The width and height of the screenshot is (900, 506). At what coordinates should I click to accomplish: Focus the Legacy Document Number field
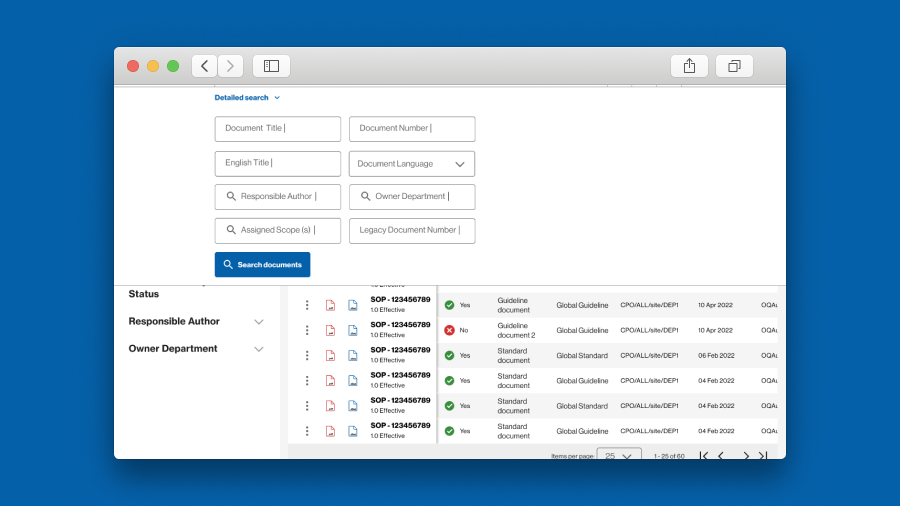412,231
